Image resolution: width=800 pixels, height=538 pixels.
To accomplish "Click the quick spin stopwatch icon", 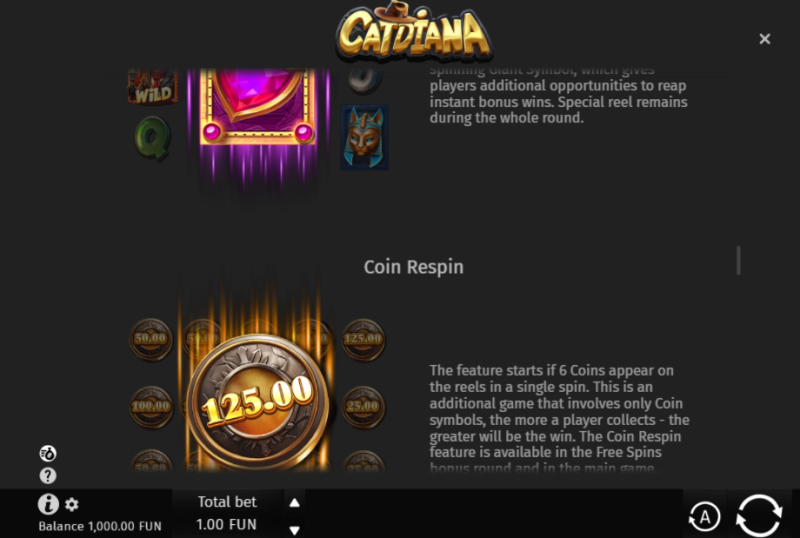I will click(x=48, y=453).
